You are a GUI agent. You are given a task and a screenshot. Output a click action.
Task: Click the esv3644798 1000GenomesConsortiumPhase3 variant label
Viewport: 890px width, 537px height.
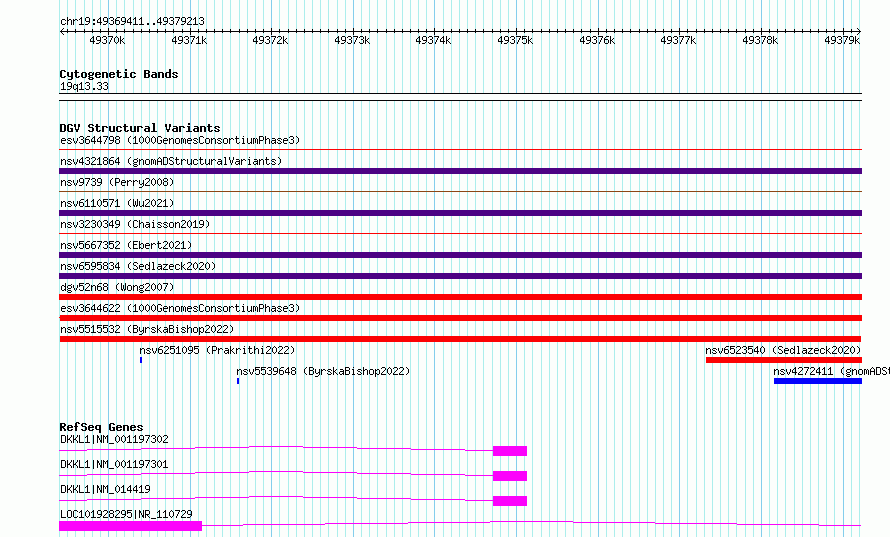180,140
